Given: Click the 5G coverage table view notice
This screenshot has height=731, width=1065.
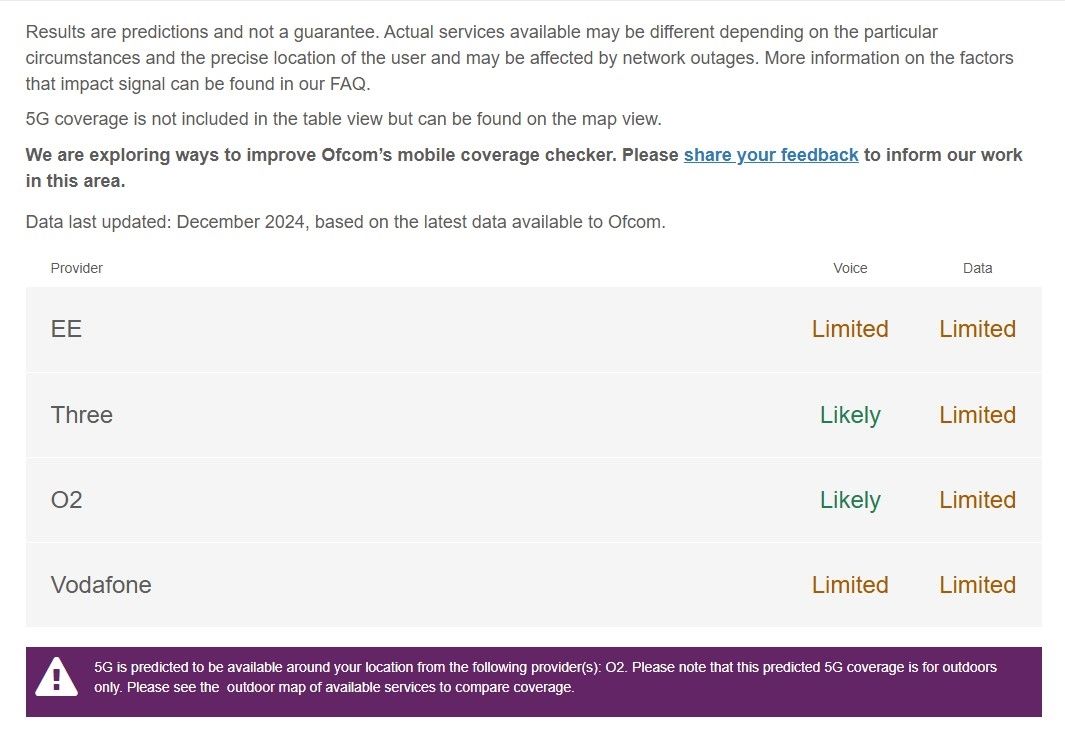Looking at the screenshot, I should (343, 119).
